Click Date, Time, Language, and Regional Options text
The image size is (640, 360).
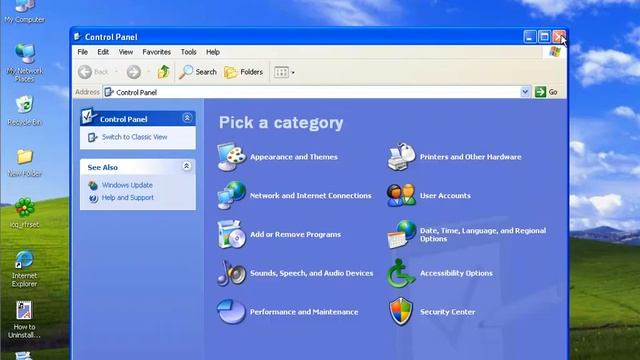point(483,235)
